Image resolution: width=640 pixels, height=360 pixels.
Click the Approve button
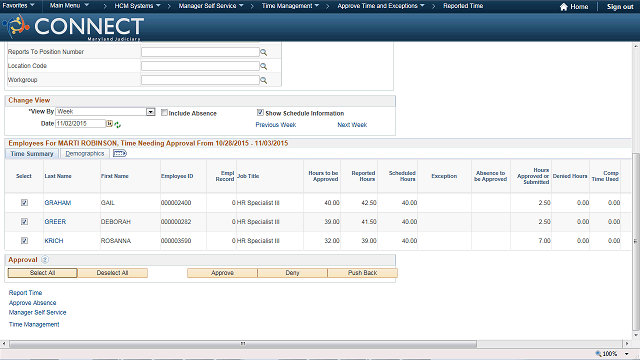(222, 273)
